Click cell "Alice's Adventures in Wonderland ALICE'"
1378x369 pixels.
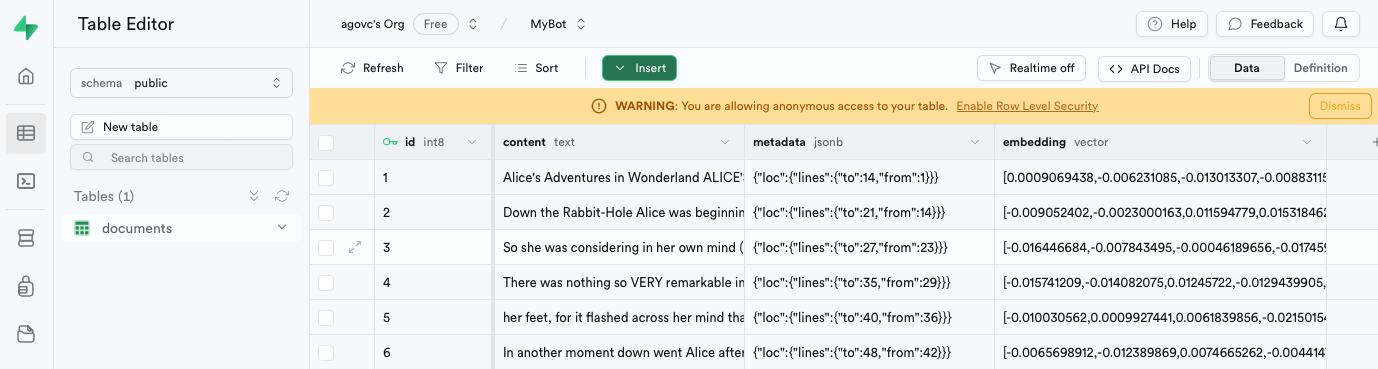(619, 177)
